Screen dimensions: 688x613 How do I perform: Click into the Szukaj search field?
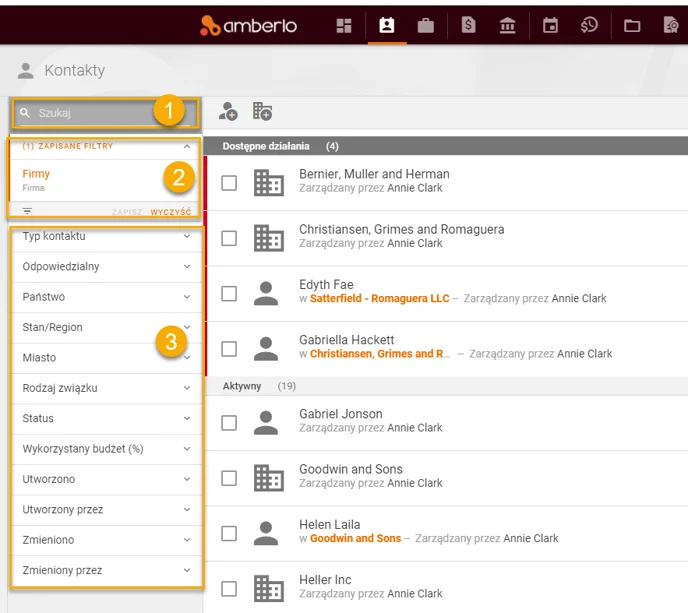pyautogui.click(x=106, y=113)
